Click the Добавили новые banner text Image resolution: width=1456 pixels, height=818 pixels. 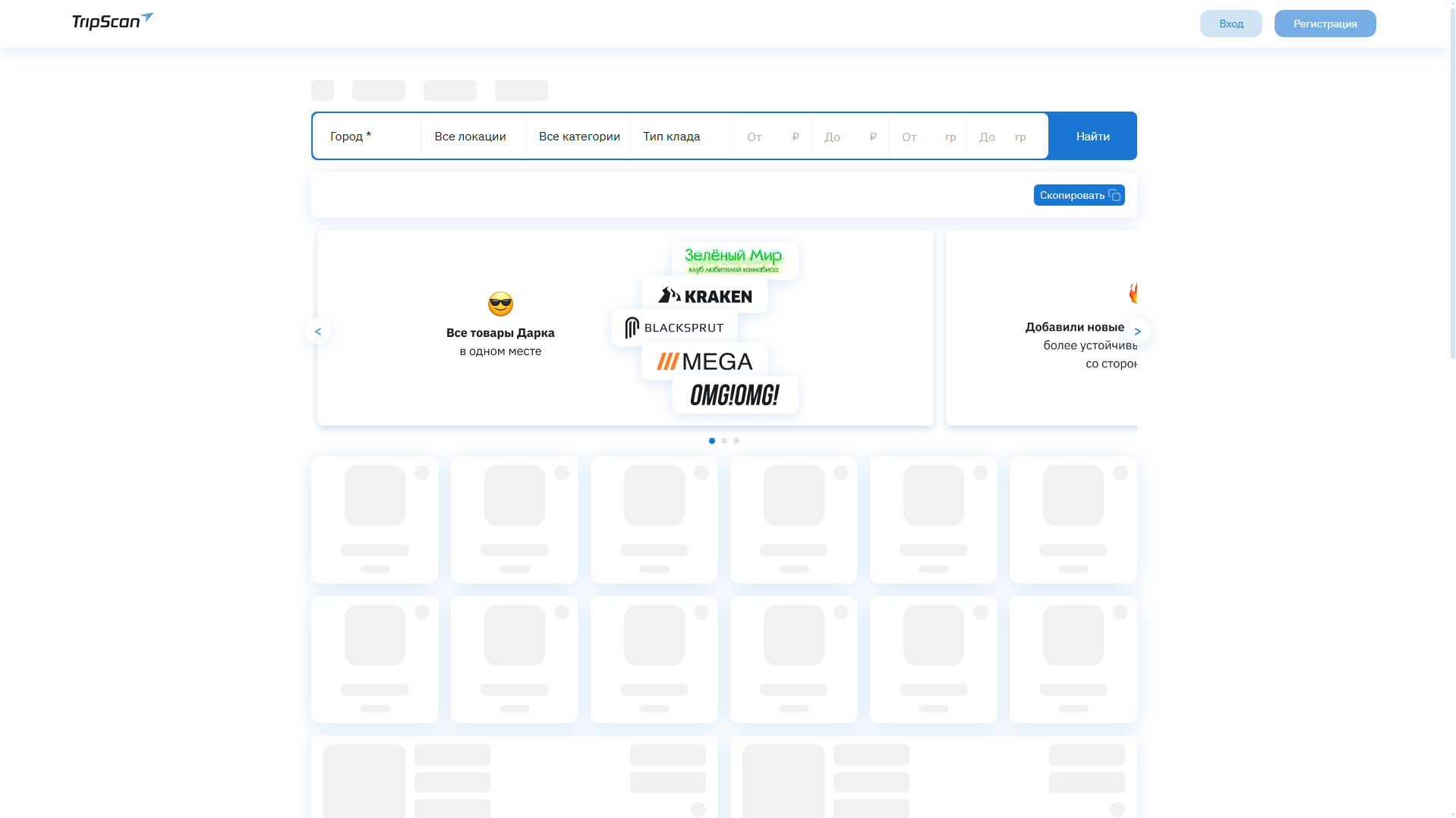click(x=1075, y=327)
